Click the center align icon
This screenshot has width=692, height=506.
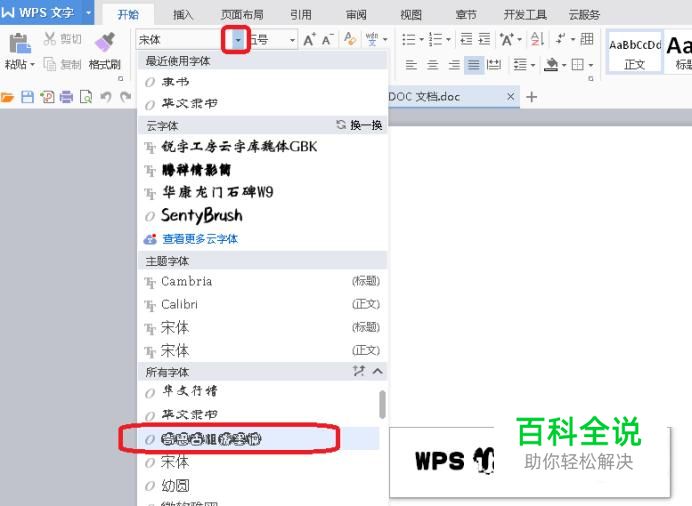coord(433,65)
